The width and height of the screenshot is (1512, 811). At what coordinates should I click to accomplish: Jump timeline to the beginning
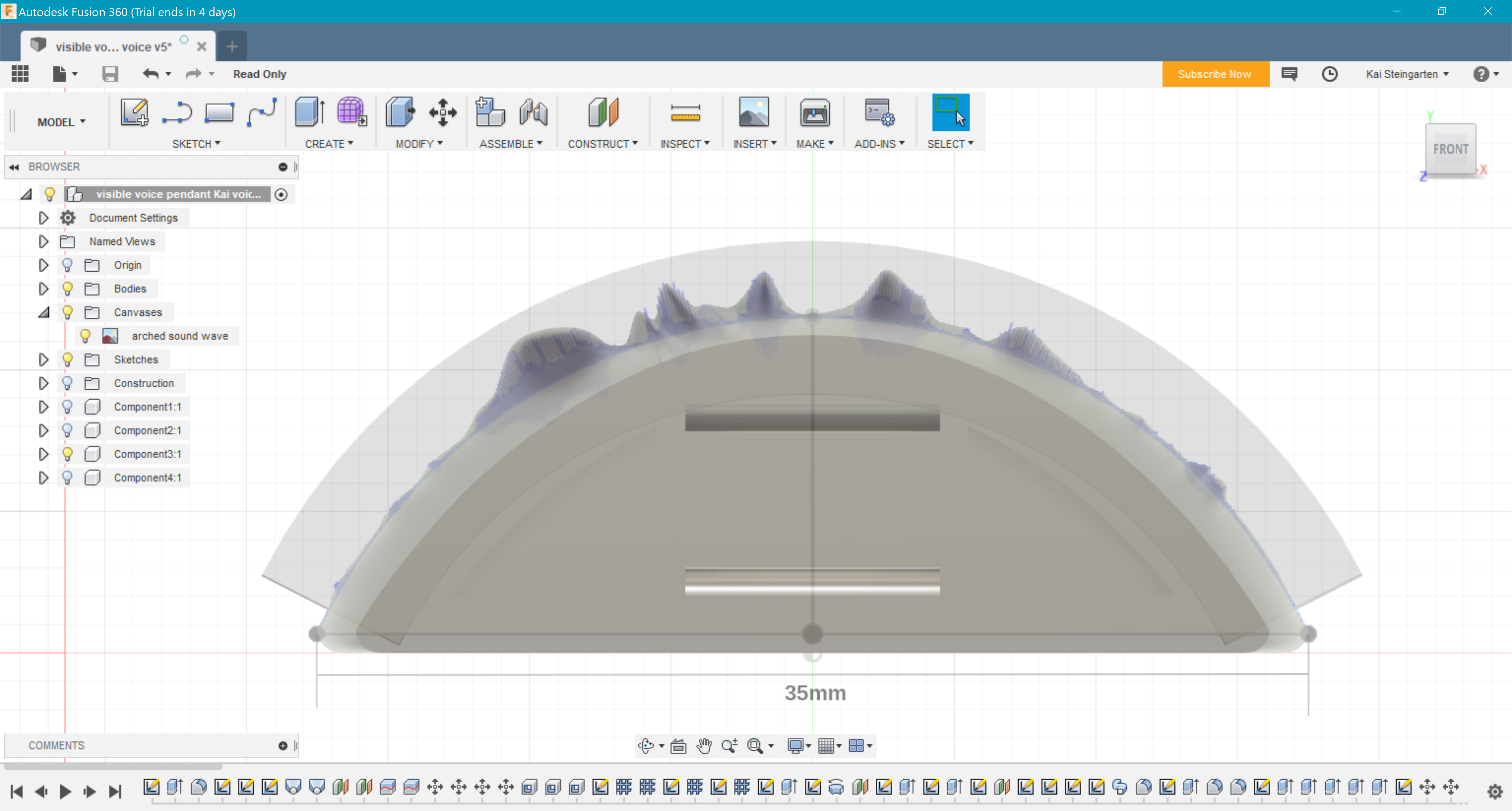pos(17,791)
